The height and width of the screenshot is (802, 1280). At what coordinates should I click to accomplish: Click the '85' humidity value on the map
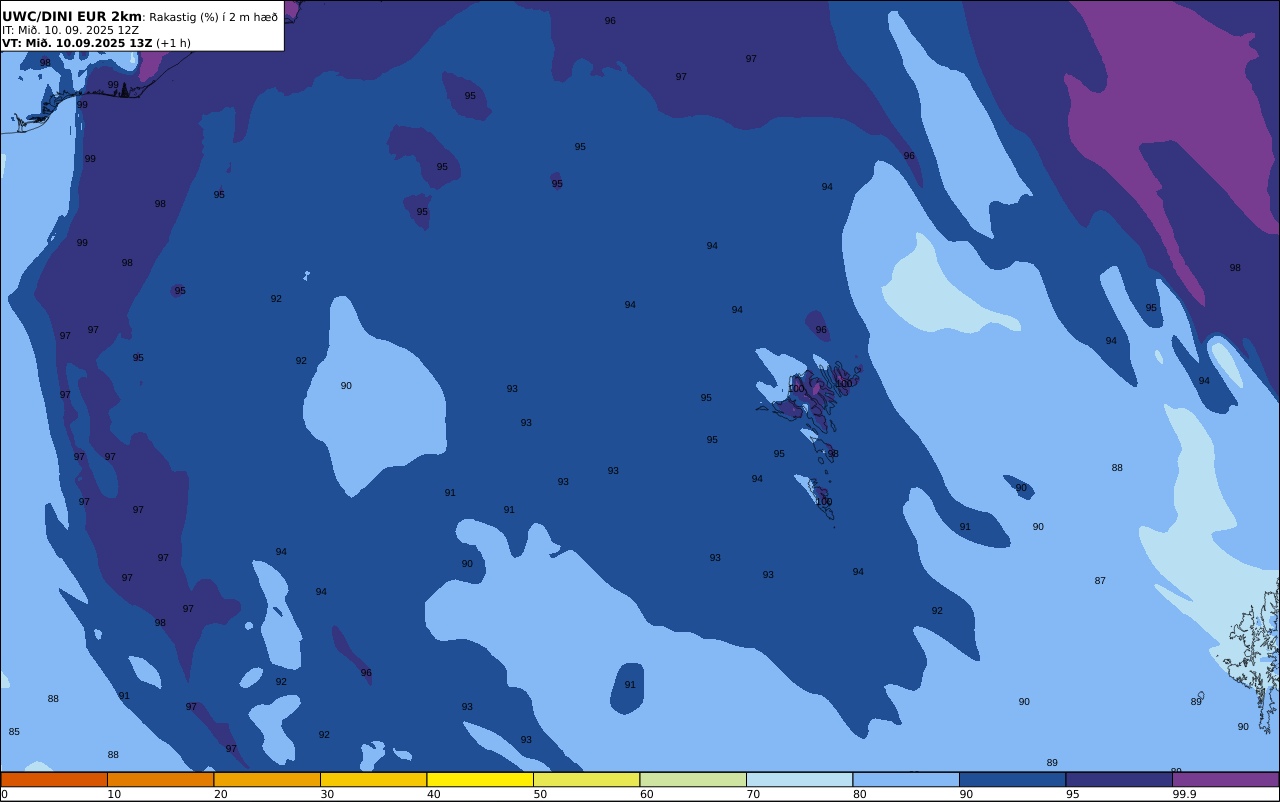(x=14, y=732)
